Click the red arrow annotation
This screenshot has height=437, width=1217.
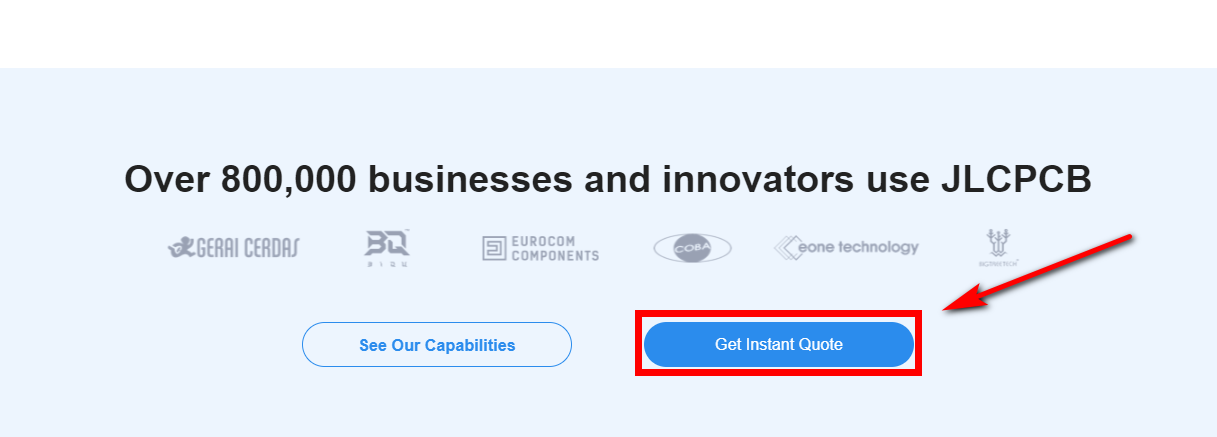pyautogui.click(x=1040, y=273)
